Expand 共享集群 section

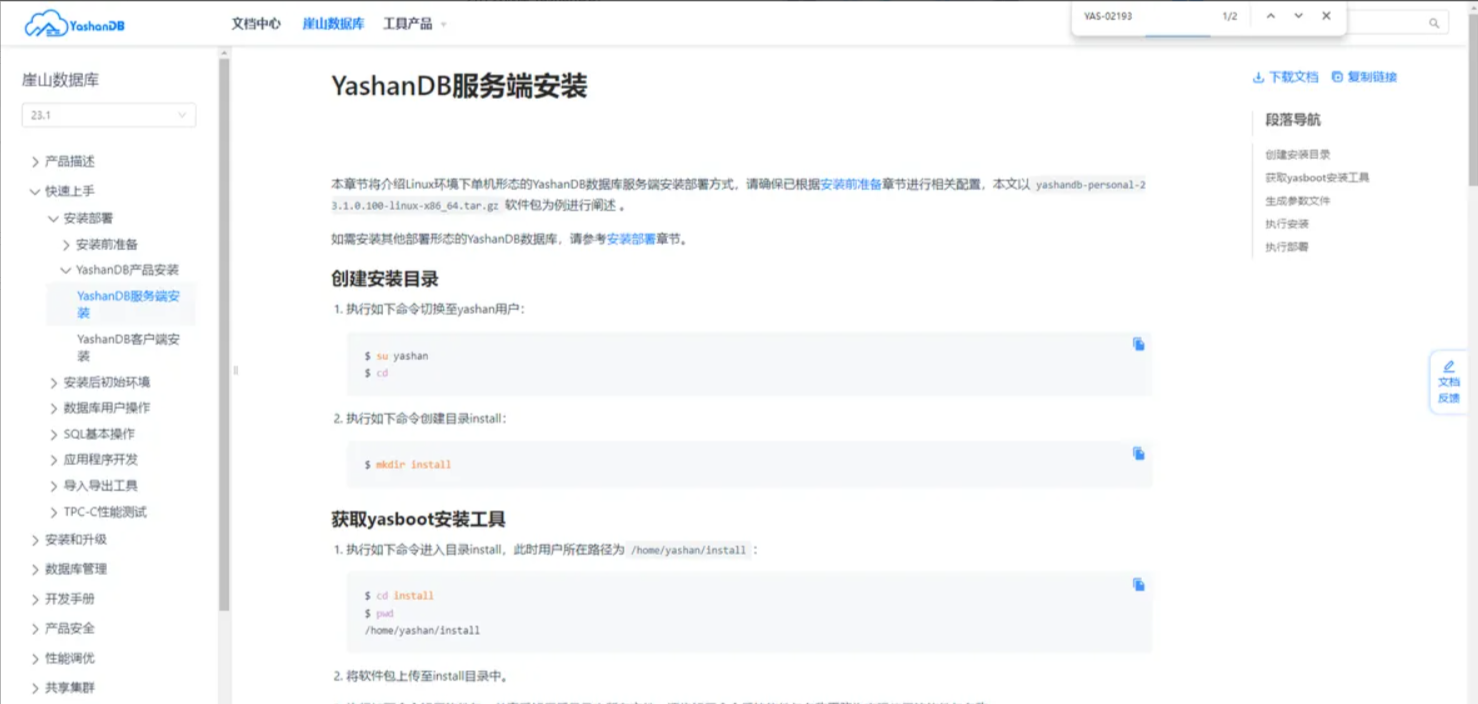[36, 688]
